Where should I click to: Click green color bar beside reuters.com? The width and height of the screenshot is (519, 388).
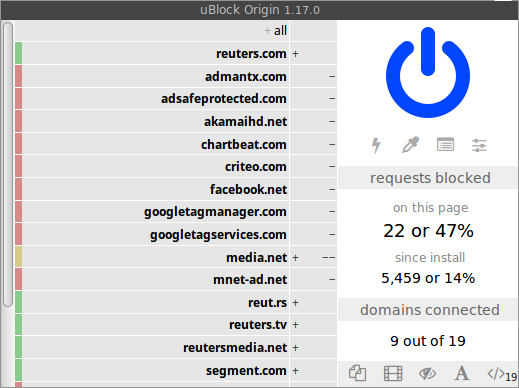pyautogui.click(x=19, y=53)
